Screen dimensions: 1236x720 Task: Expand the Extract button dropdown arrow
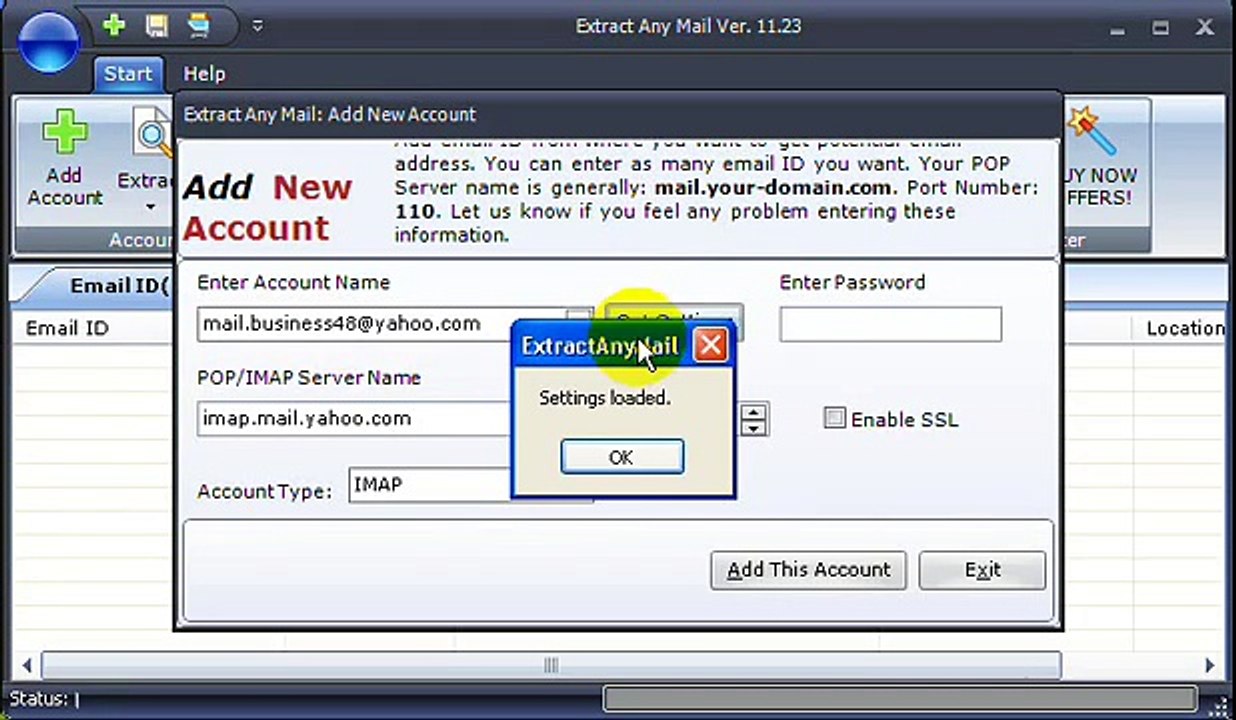click(x=150, y=207)
